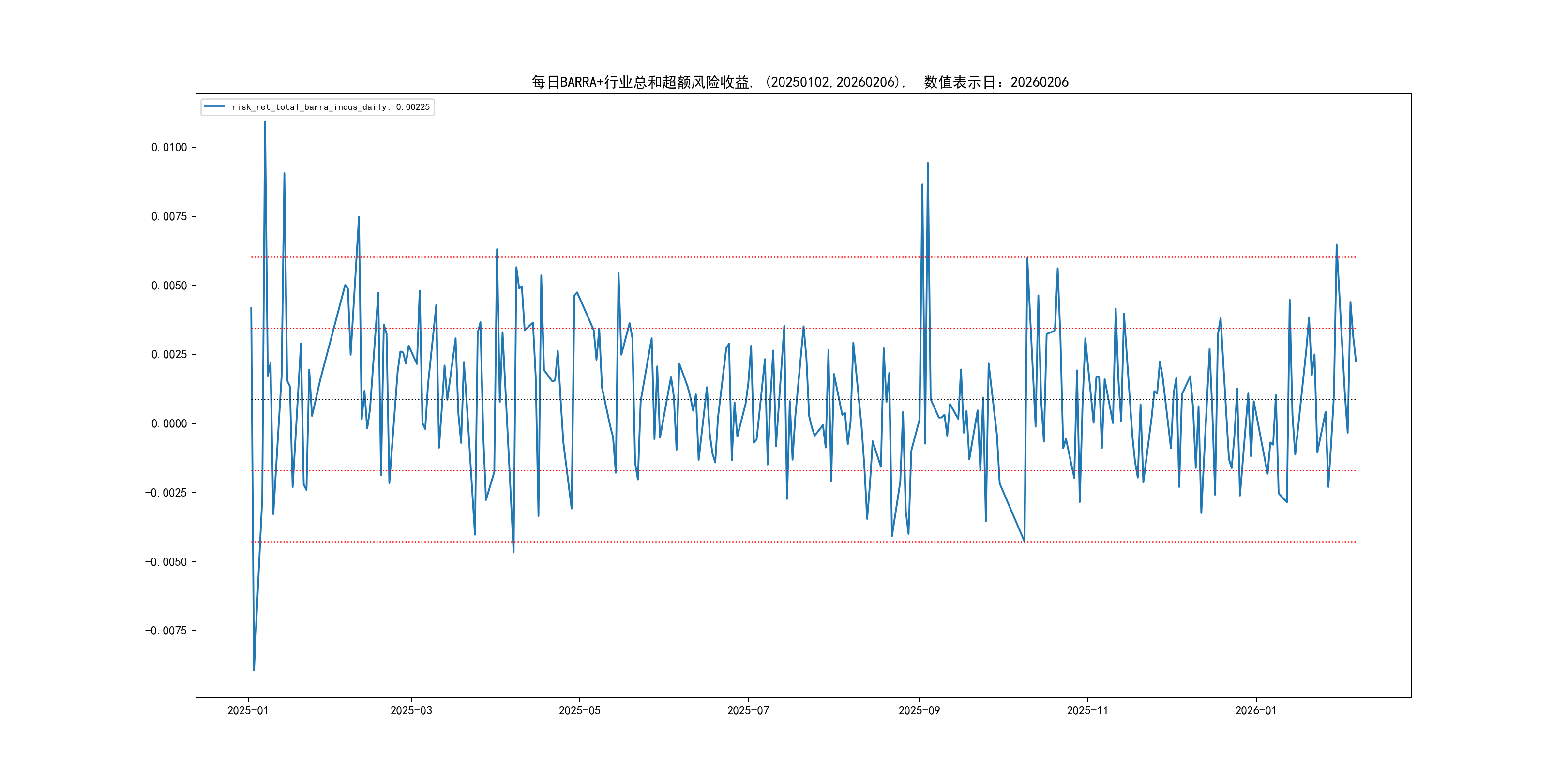Image resolution: width=1568 pixels, height=784 pixels.
Task: Click the 0.0025 y-axis tick label
Action: pyautogui.click(x=169, y=354)
